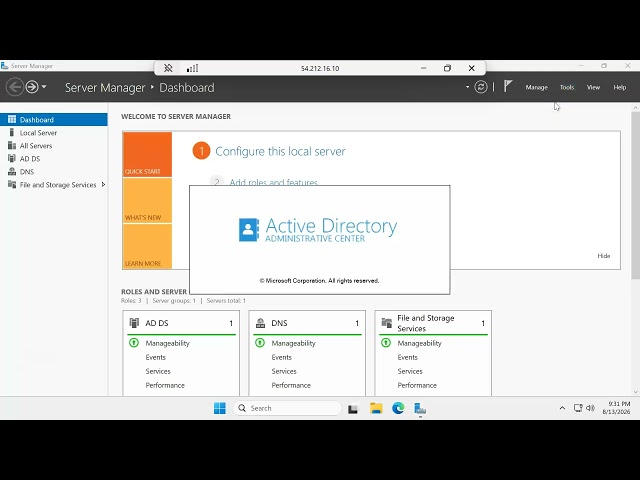Click the Local Server sidebar icon
Screen dimensions: 640x480
point(12,132)
